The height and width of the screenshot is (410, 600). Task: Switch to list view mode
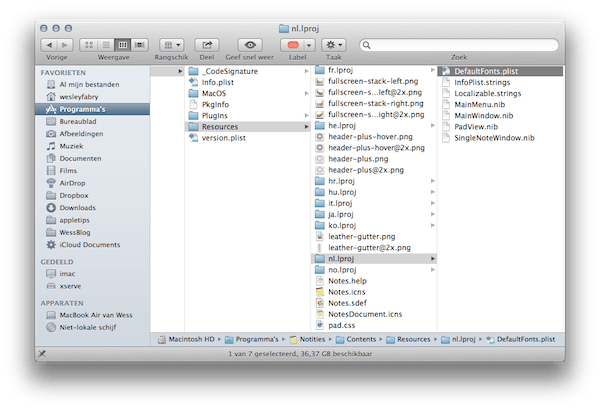(x=106, y=45)
